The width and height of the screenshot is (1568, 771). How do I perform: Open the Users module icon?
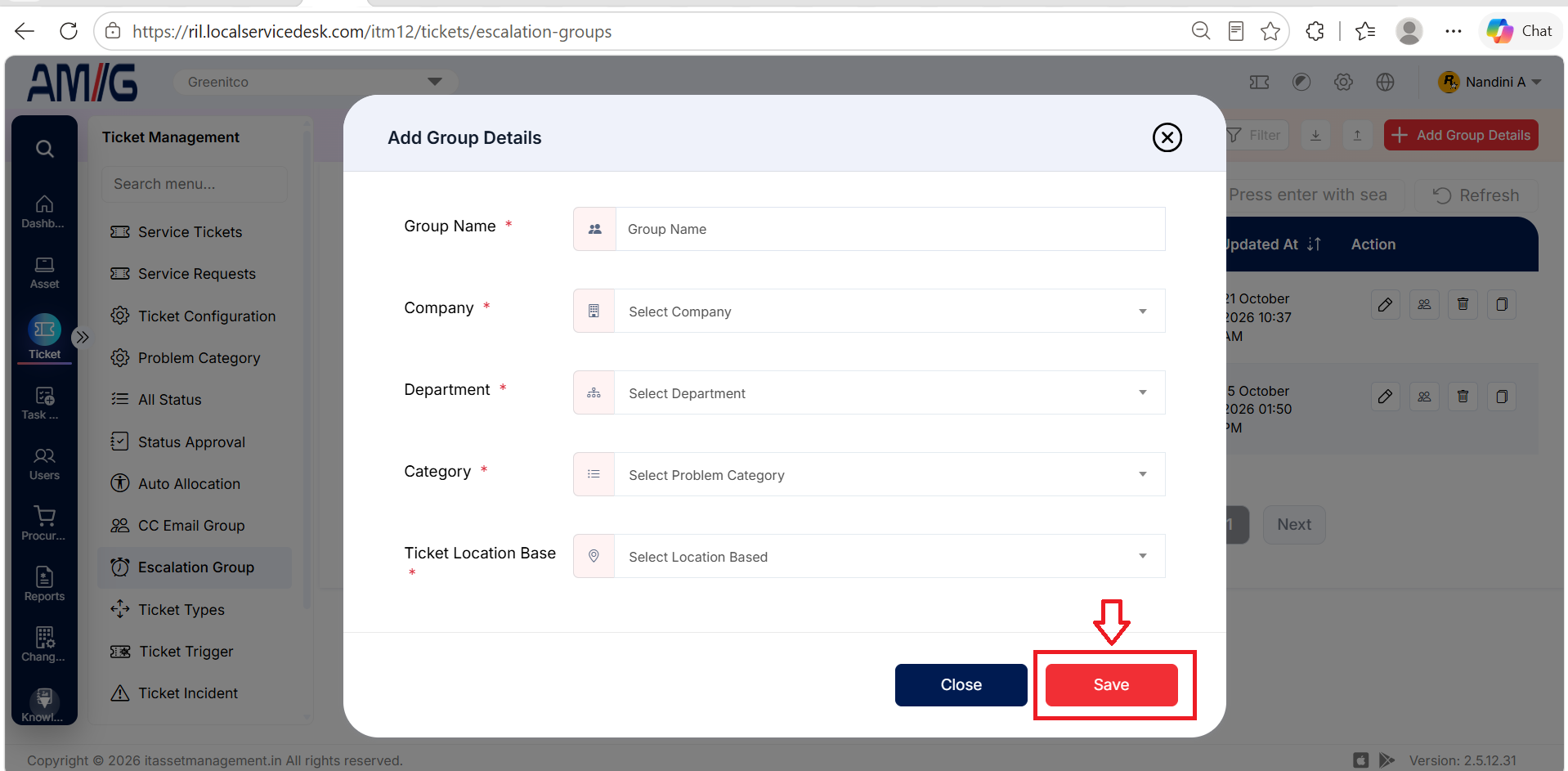click(x=44, y=464)
